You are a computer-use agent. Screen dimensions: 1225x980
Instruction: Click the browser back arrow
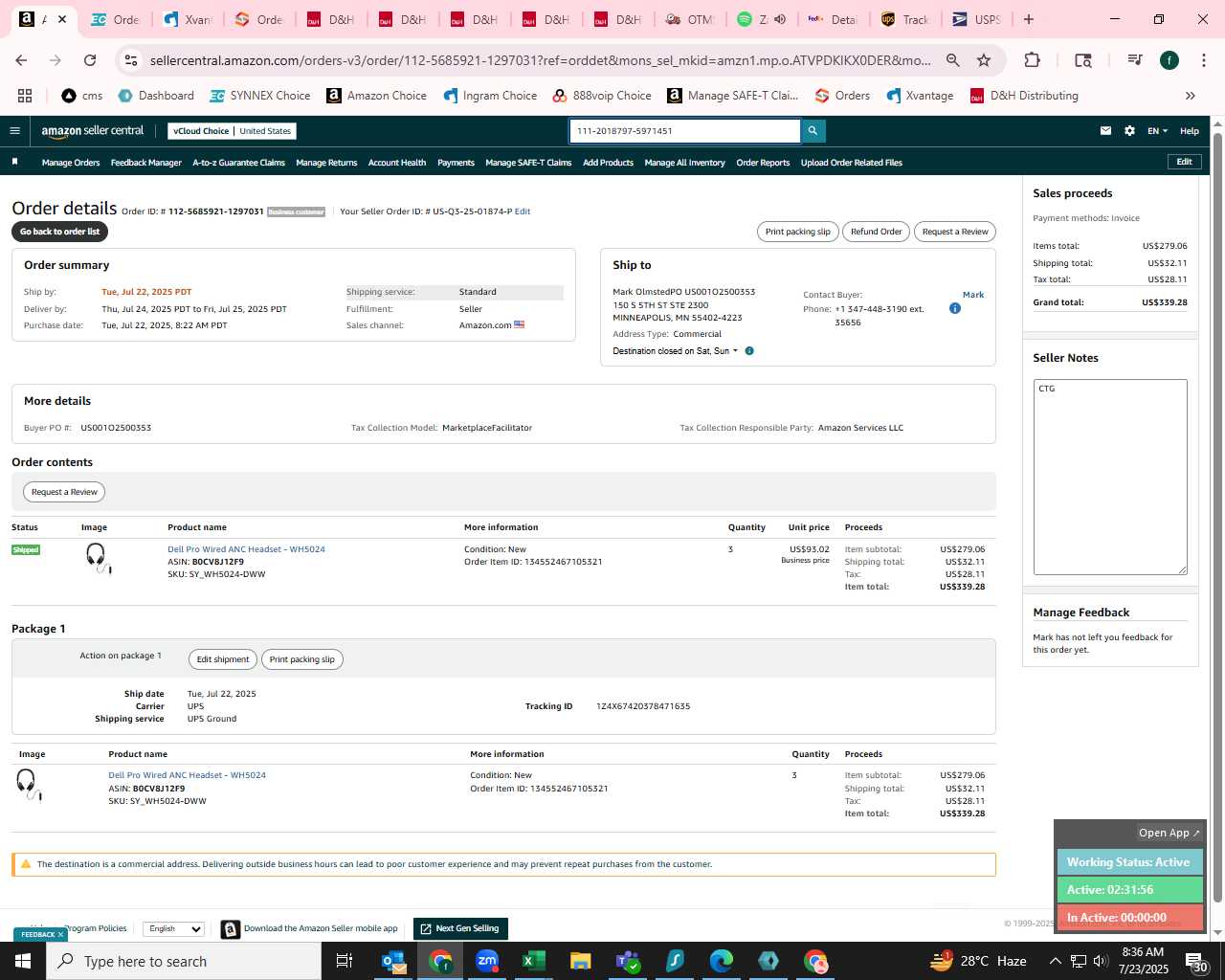click(21, 60)
